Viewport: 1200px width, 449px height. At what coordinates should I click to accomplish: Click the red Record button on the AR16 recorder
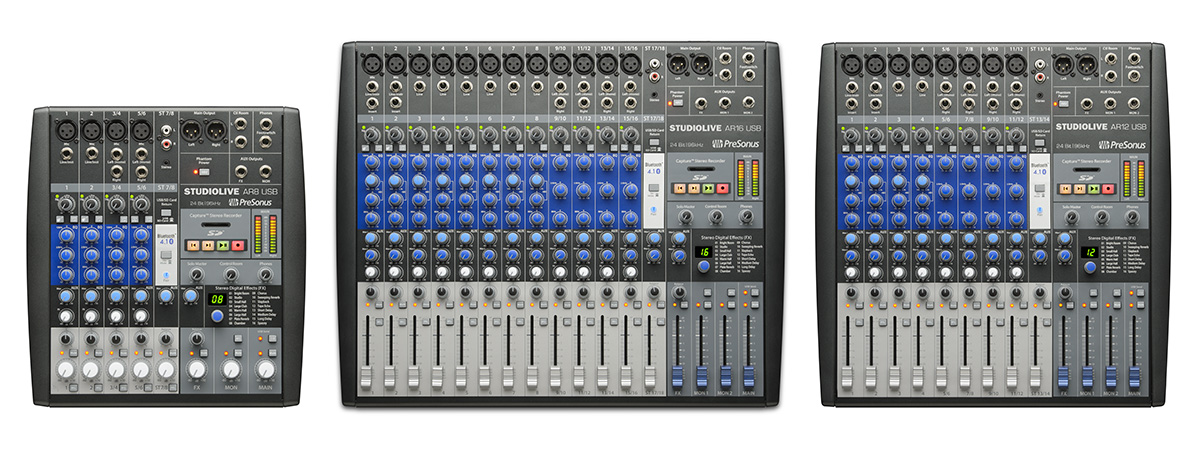pos(722,187)
